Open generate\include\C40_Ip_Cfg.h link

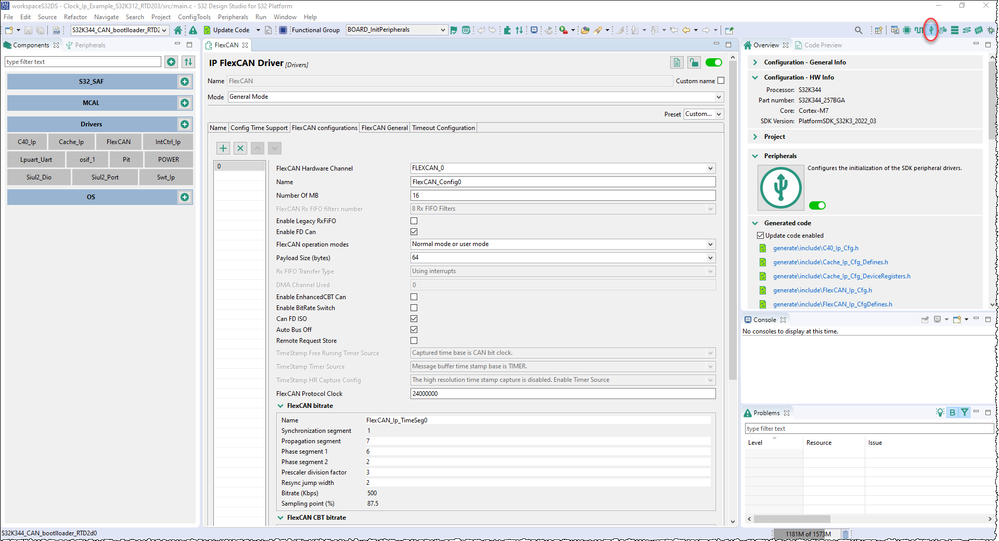click(816, 249)
